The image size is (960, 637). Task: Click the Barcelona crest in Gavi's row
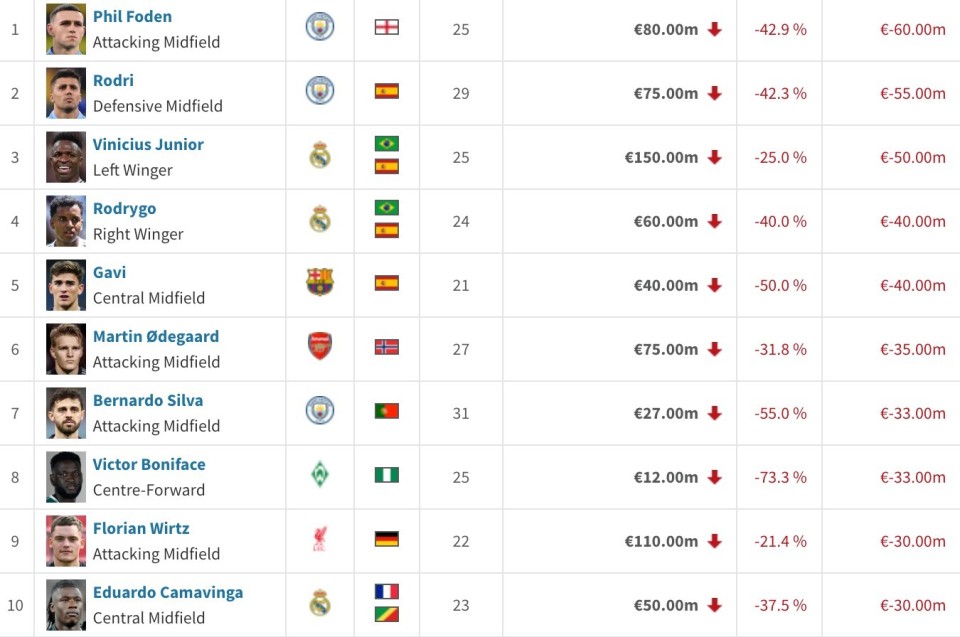320,283
